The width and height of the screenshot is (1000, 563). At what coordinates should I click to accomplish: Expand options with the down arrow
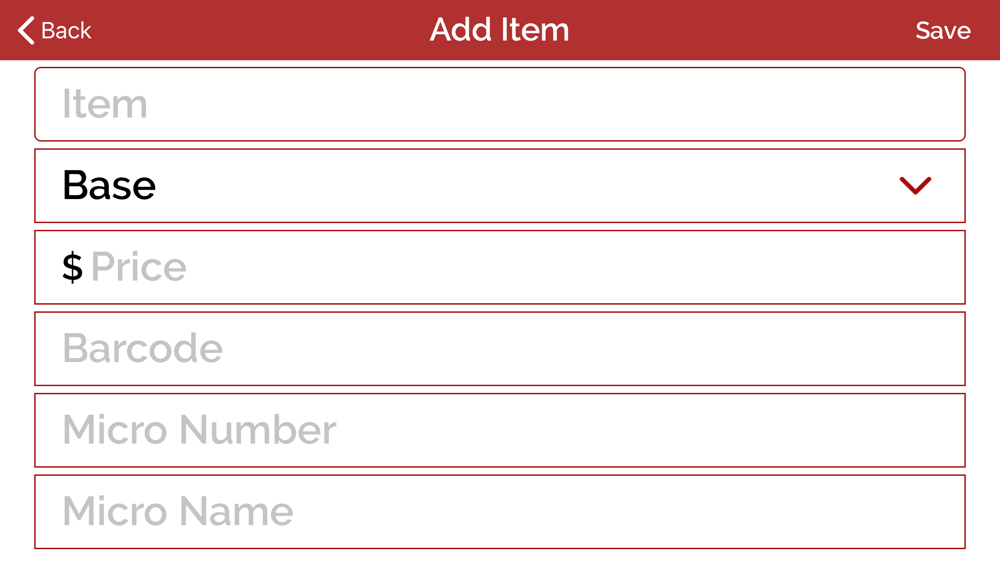point(915,186)
